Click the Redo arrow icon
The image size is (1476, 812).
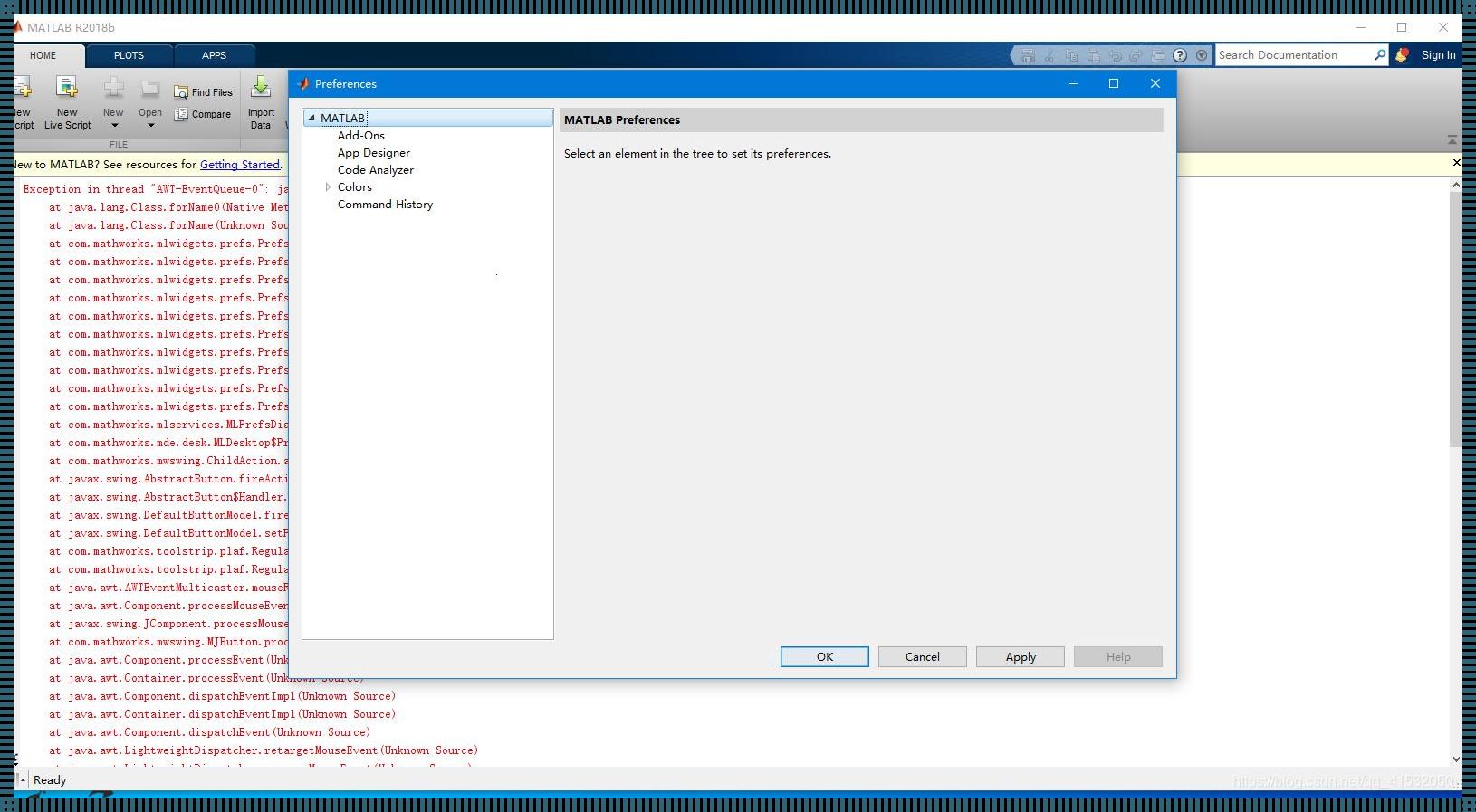click(x=1136, y=55)
